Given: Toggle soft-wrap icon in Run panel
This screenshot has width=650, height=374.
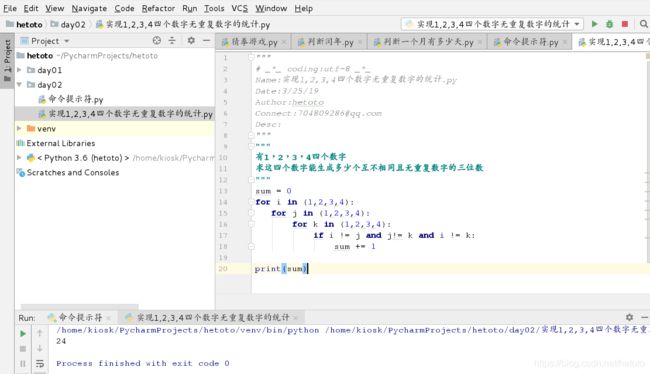Looking at the screenshot, I should pyautogui.click(x=40, y=364).
